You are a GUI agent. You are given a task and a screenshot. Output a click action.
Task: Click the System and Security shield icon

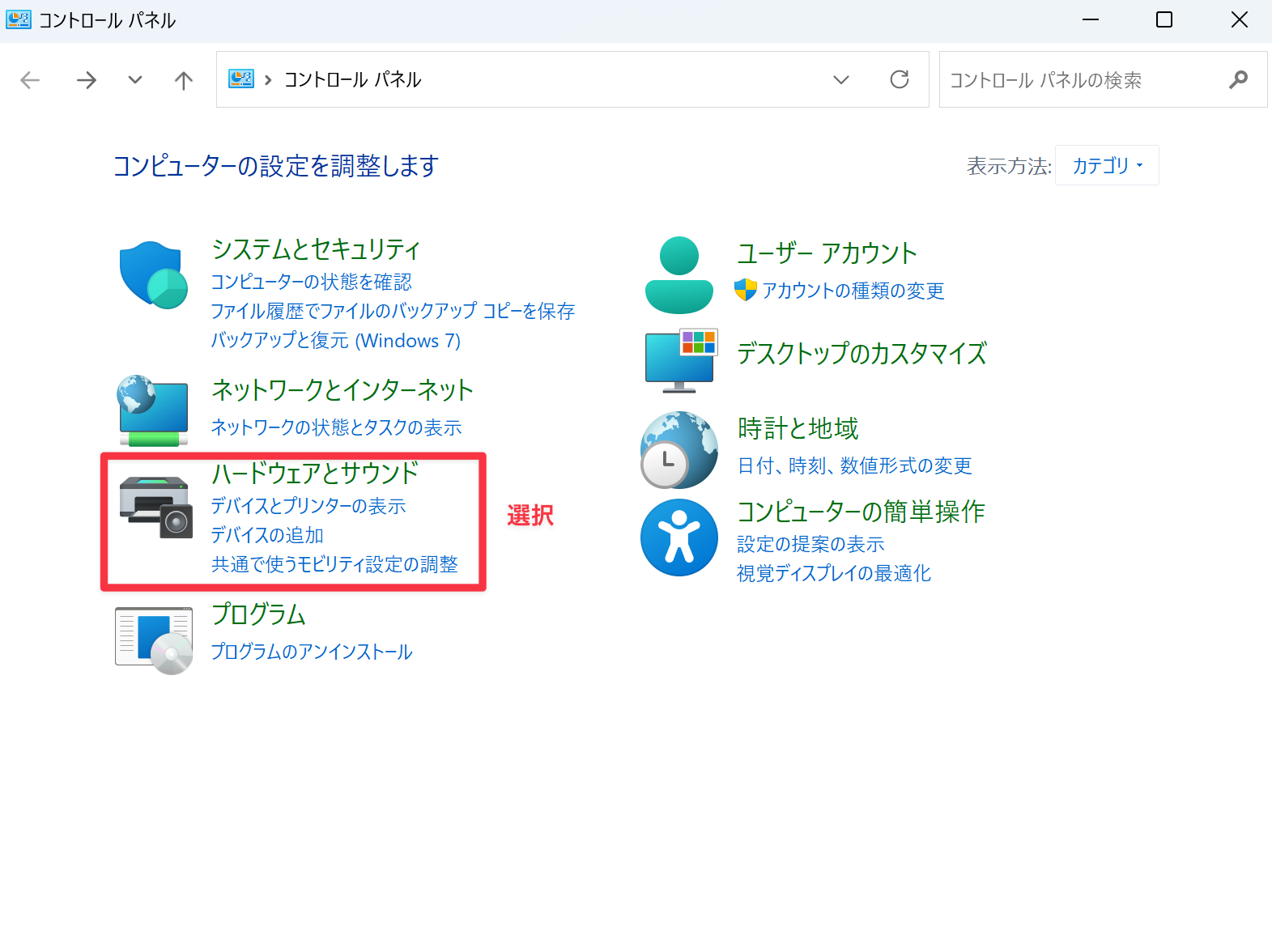(153, 275)
